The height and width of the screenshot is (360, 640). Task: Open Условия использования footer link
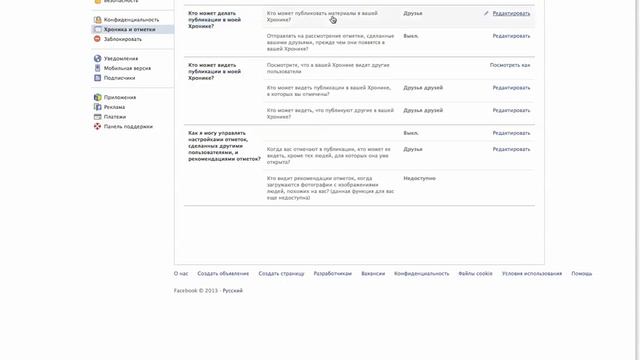pyautogui.click(x=532, y=273)
